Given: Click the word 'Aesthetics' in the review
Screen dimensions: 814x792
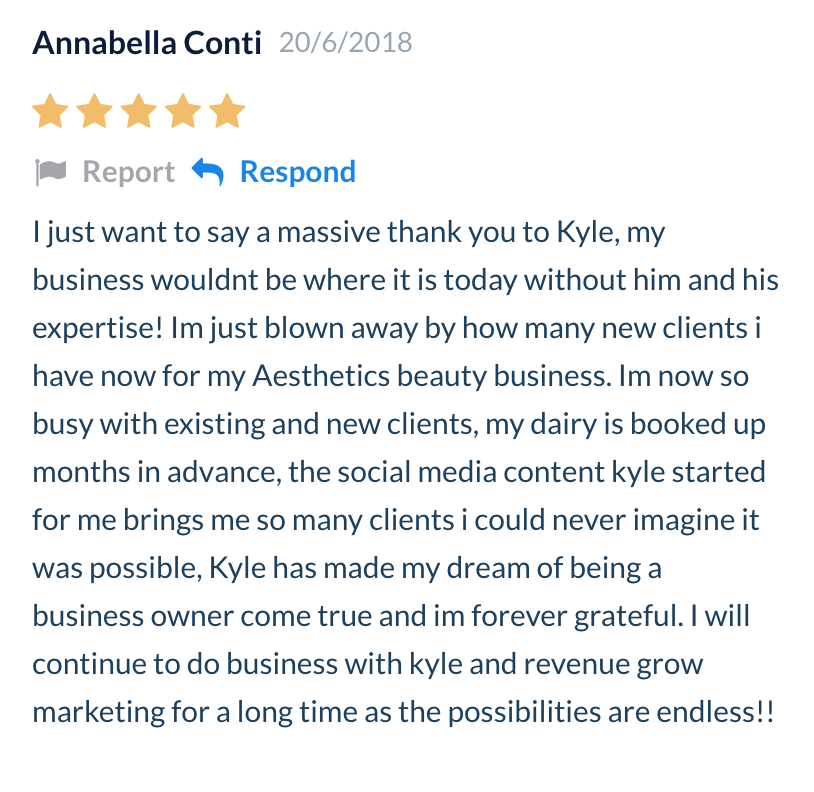Looking at the screenshot, I should coord(321,376).
